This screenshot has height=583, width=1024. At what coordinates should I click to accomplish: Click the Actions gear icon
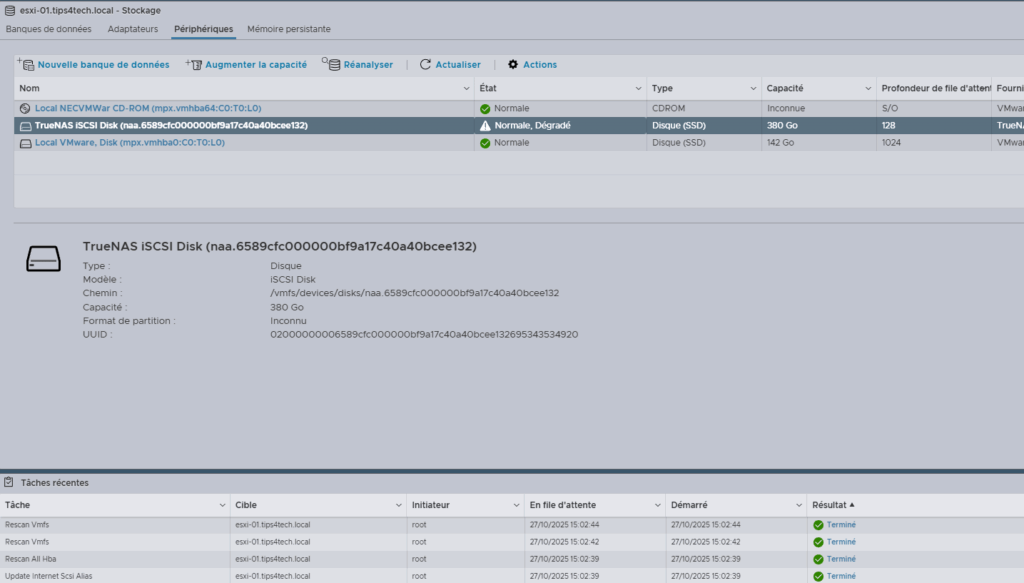513,64
